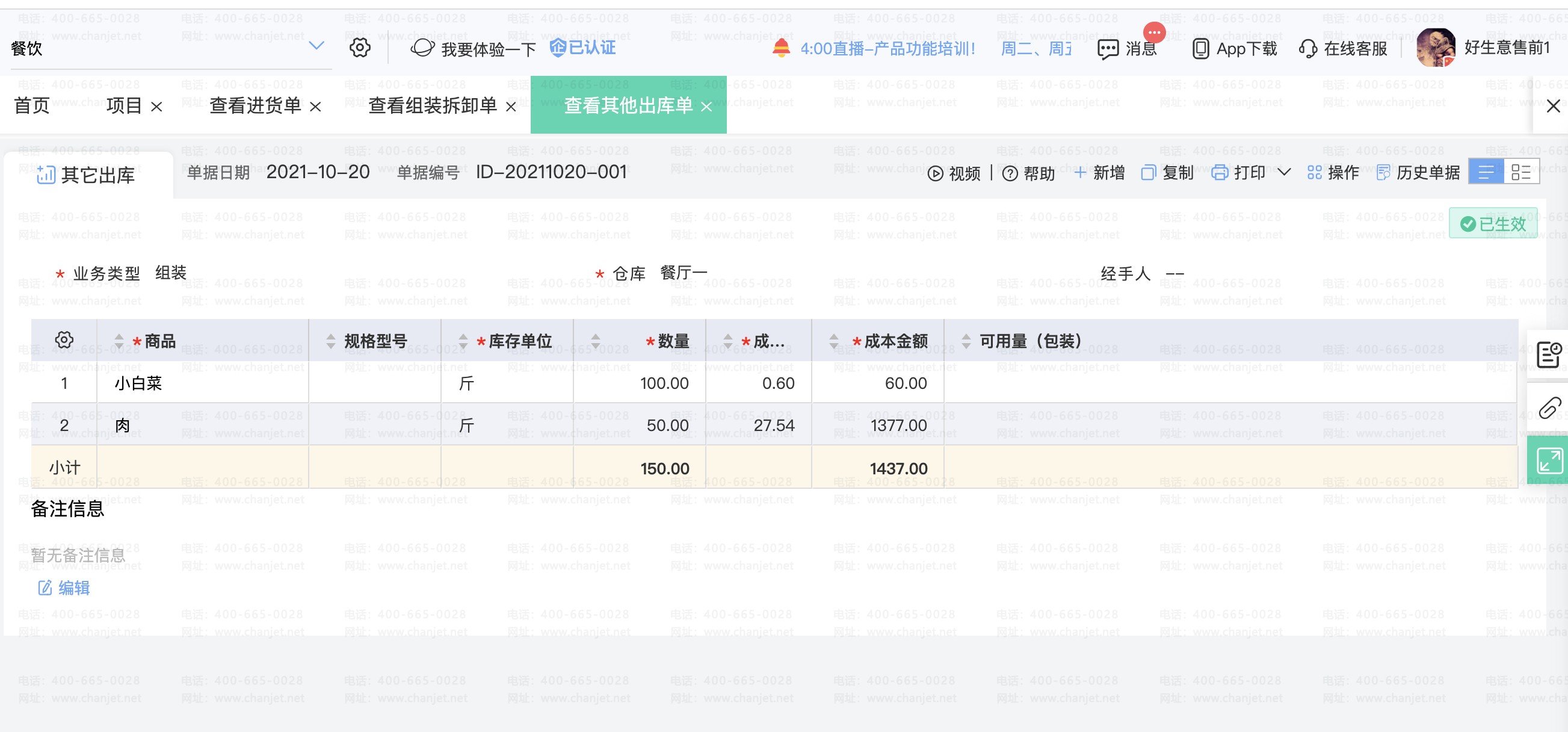The width and height of the screenshot is (1568, 732).
Task: Expand the 餐饮 industry dropdown
Action: (x=316, y=46)
